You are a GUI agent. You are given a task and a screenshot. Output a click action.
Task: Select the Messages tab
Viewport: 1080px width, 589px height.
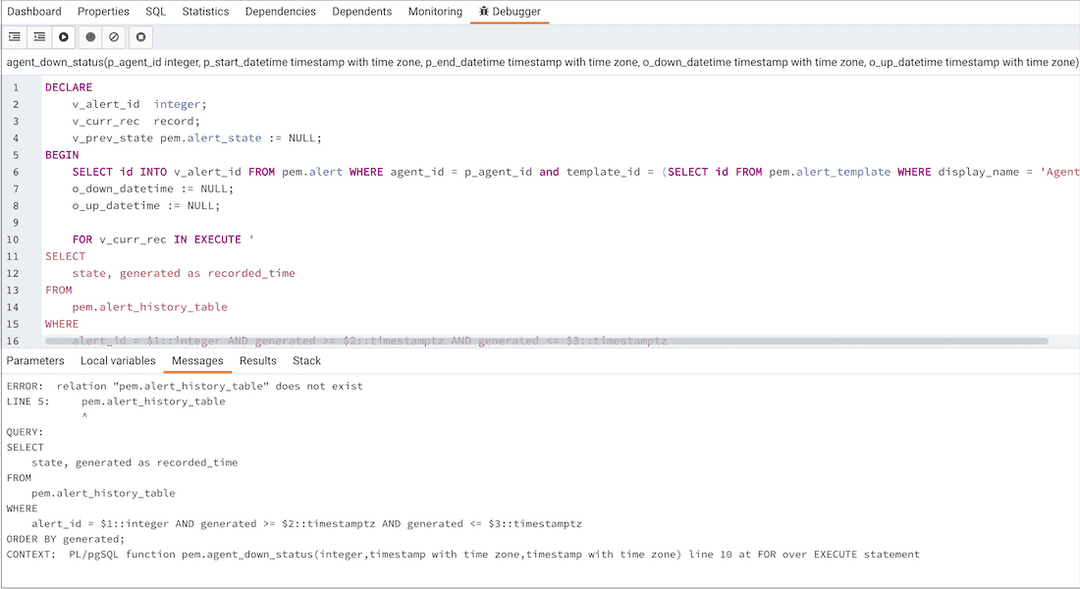[198, 361]
